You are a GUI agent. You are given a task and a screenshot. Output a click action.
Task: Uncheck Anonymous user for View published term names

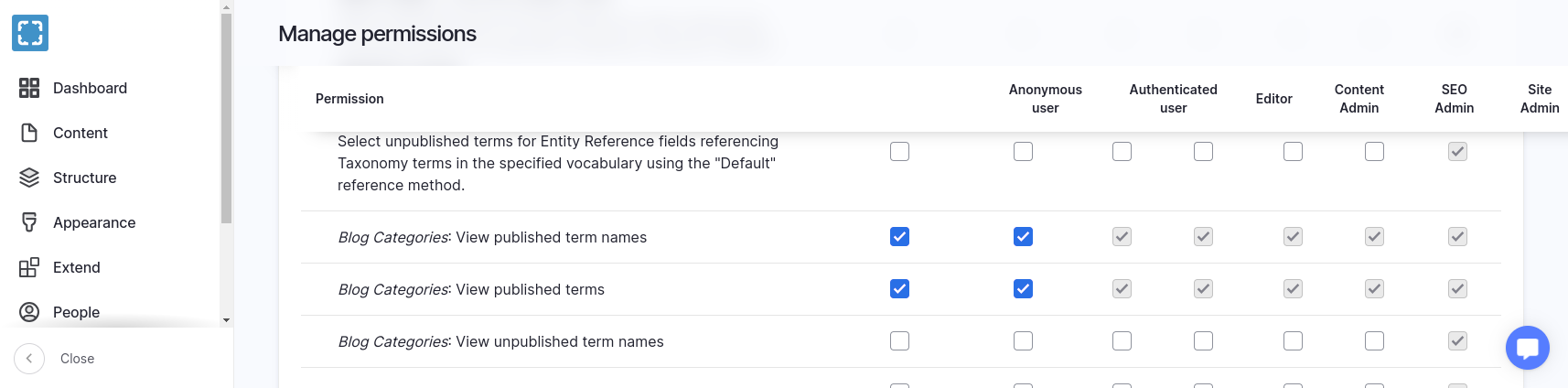(x=899, y=237)
